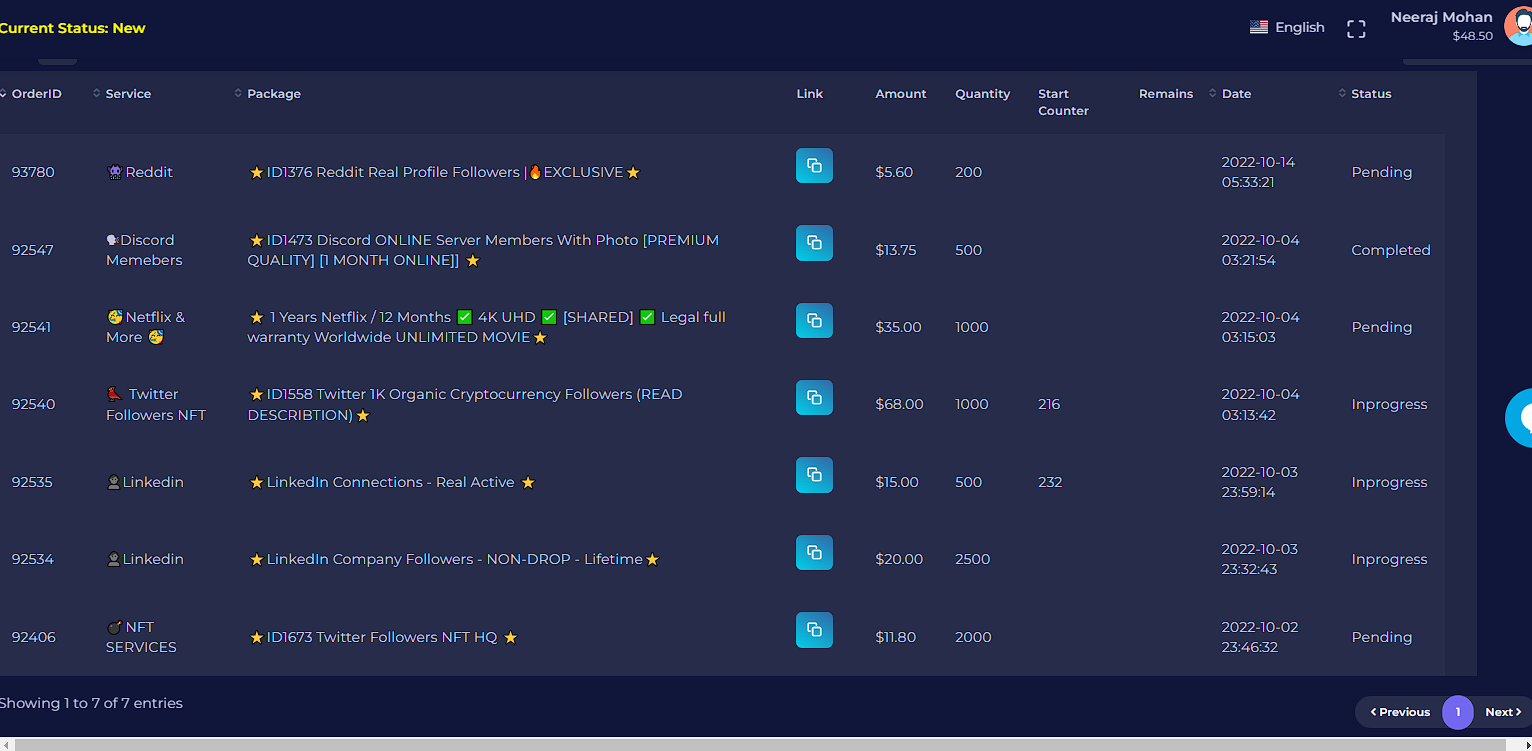This screenshot has height=751, width=1532.
Task: Click the $35.00 amount
Action: click(898, 327)
